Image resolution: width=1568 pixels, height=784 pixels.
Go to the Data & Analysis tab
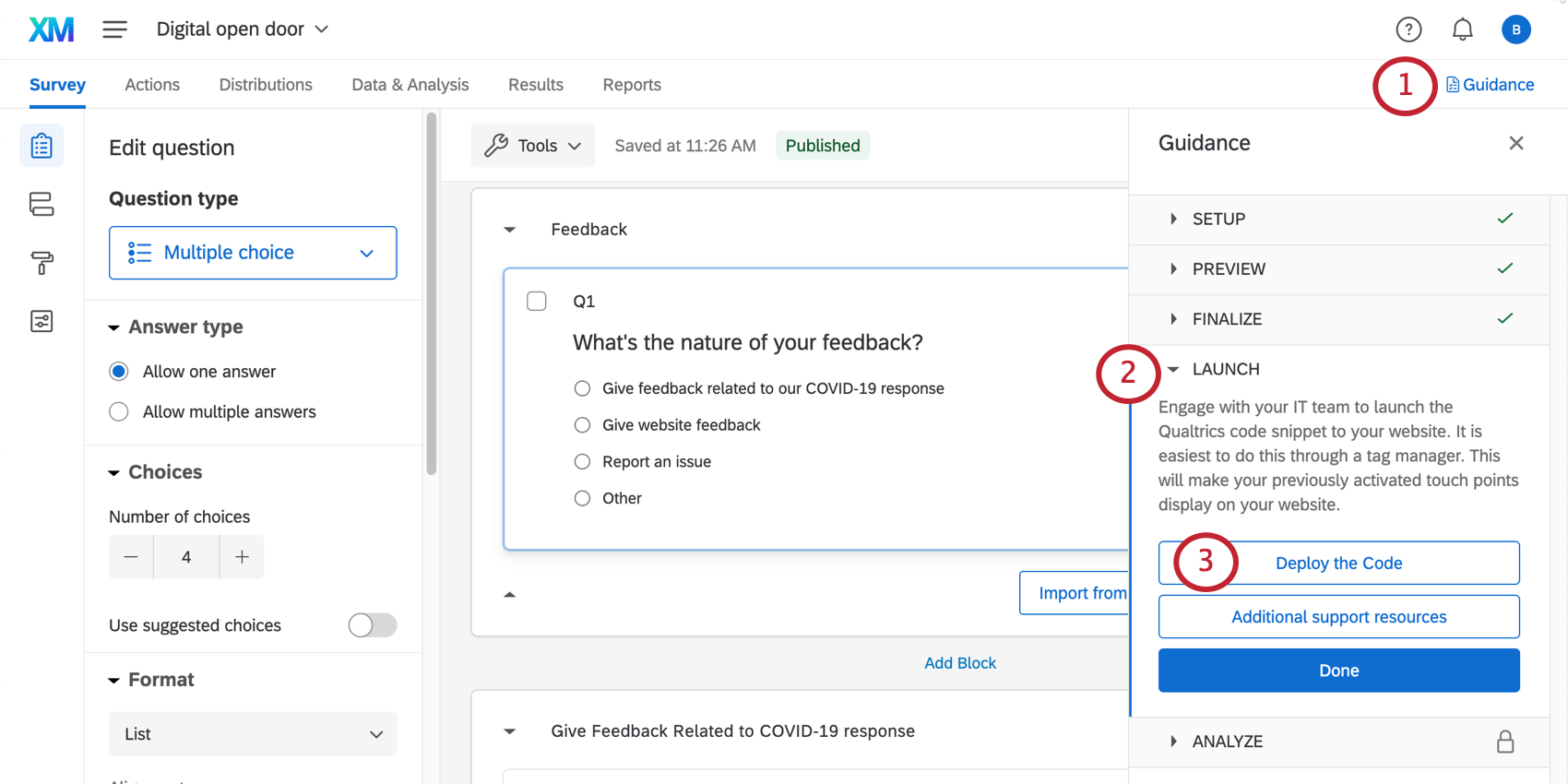click(x=410, y=85)
